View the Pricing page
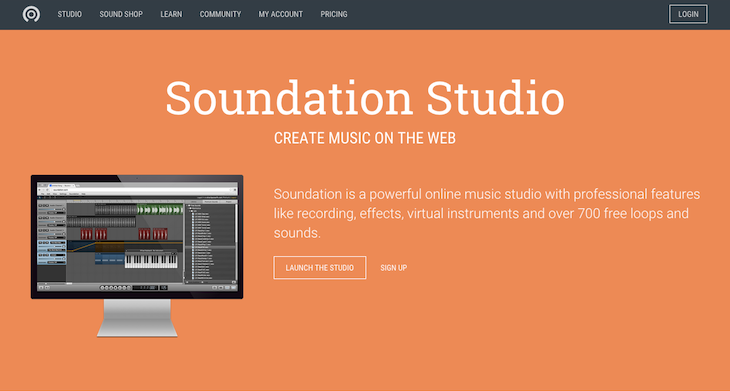 [x=334, y=14]
